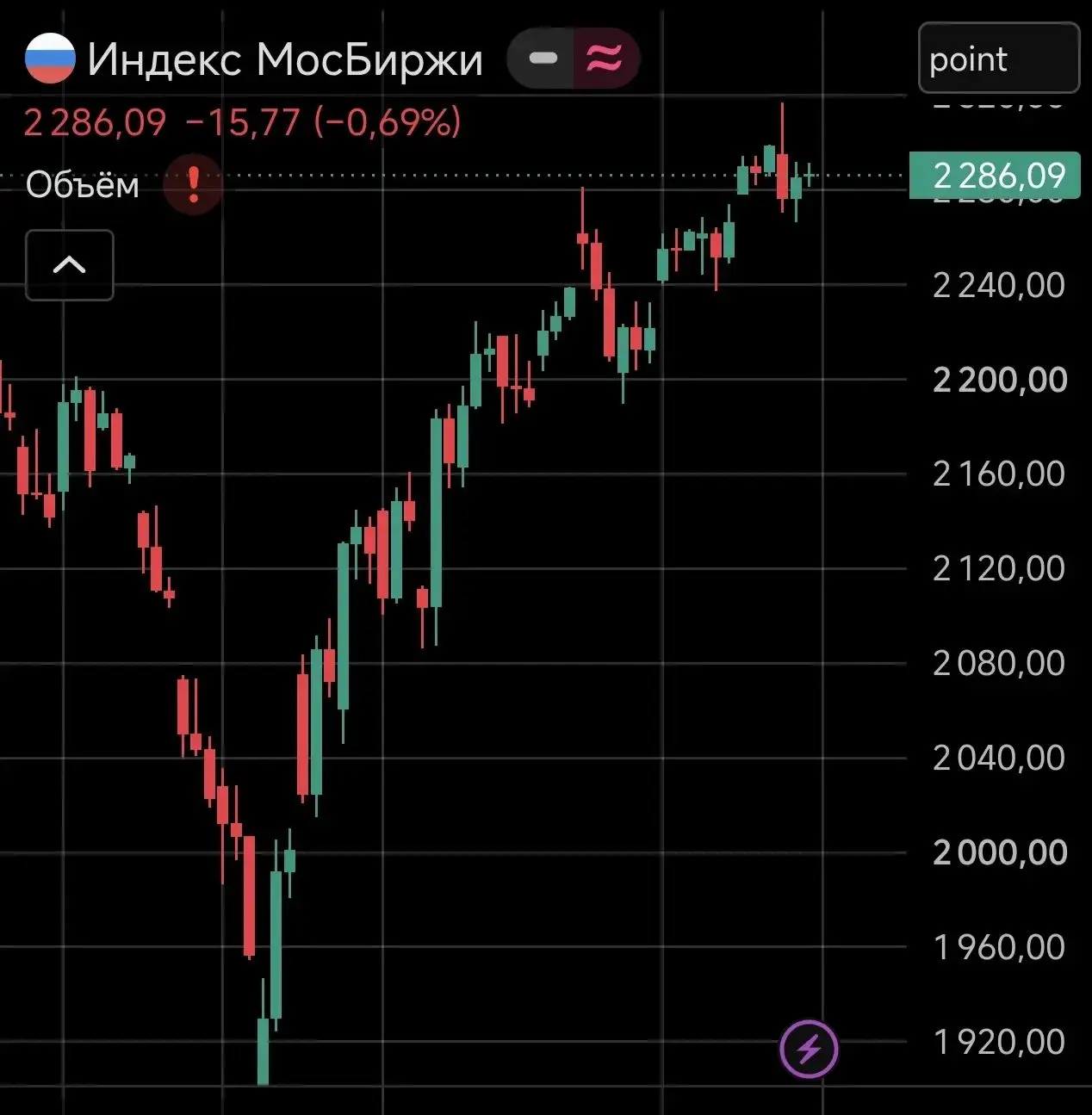Image resolution: width=1092 pixels, height=1115 pixels.
Task: Click the 1 960,00 price axis label
Action: [x=999, y=947]
